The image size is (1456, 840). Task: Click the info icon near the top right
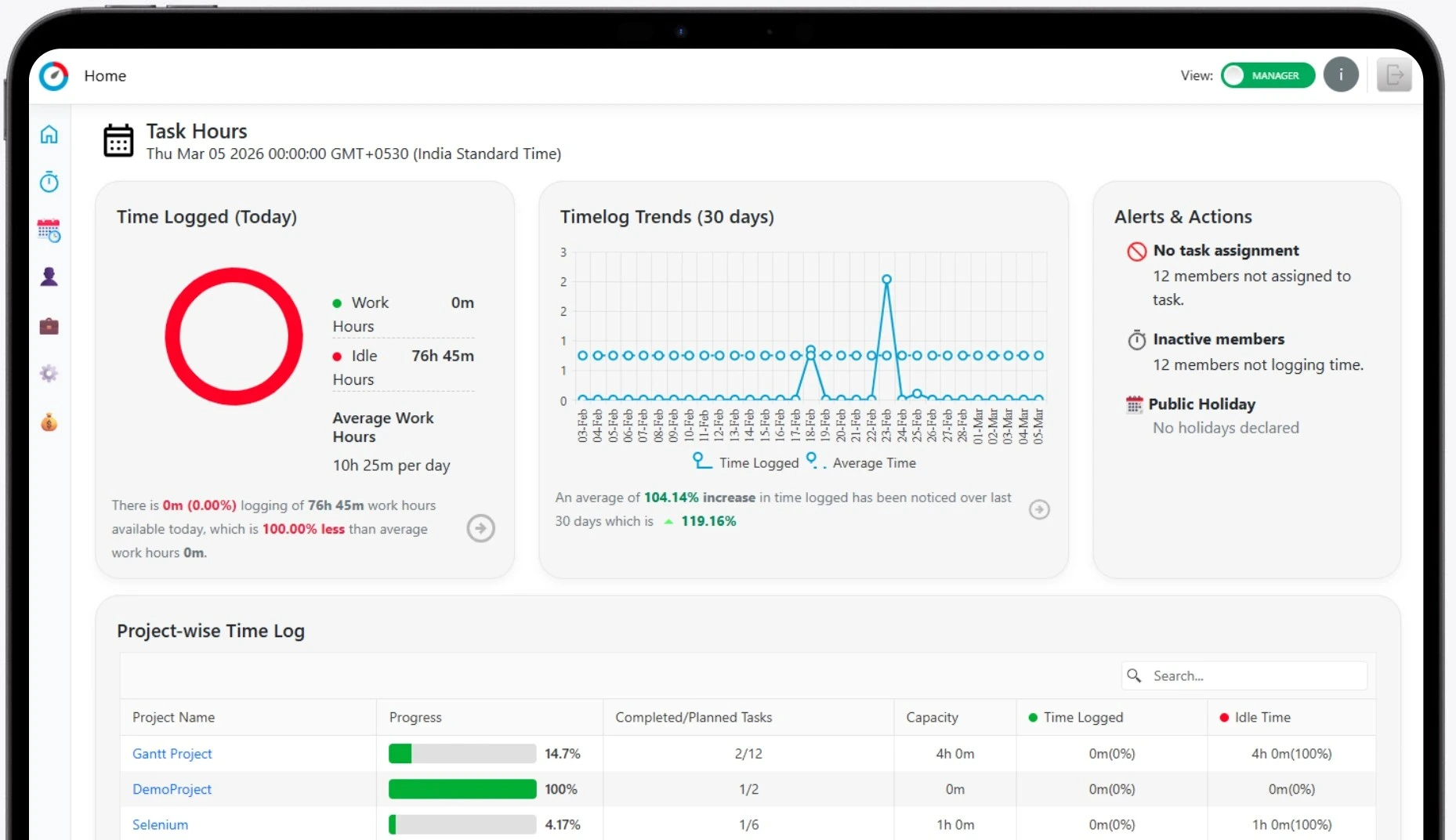point(1341,74)
